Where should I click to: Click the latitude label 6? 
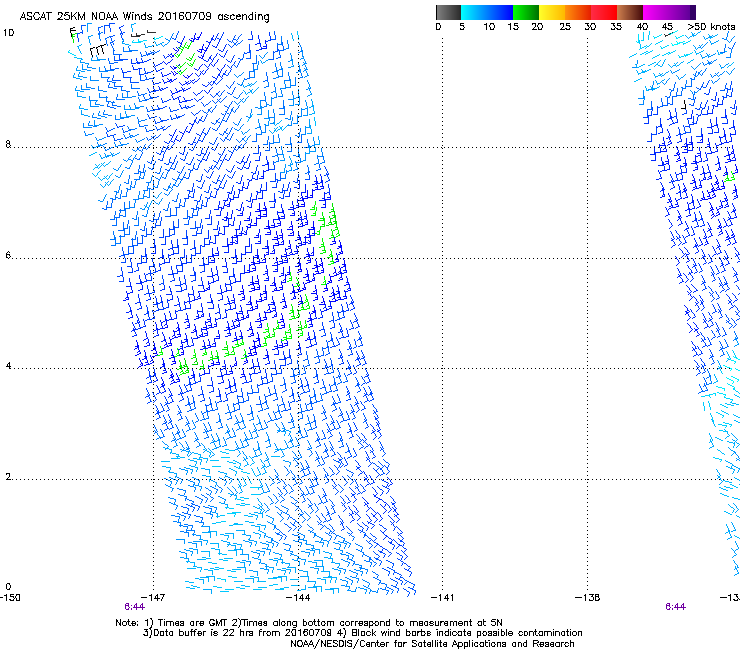8,255
